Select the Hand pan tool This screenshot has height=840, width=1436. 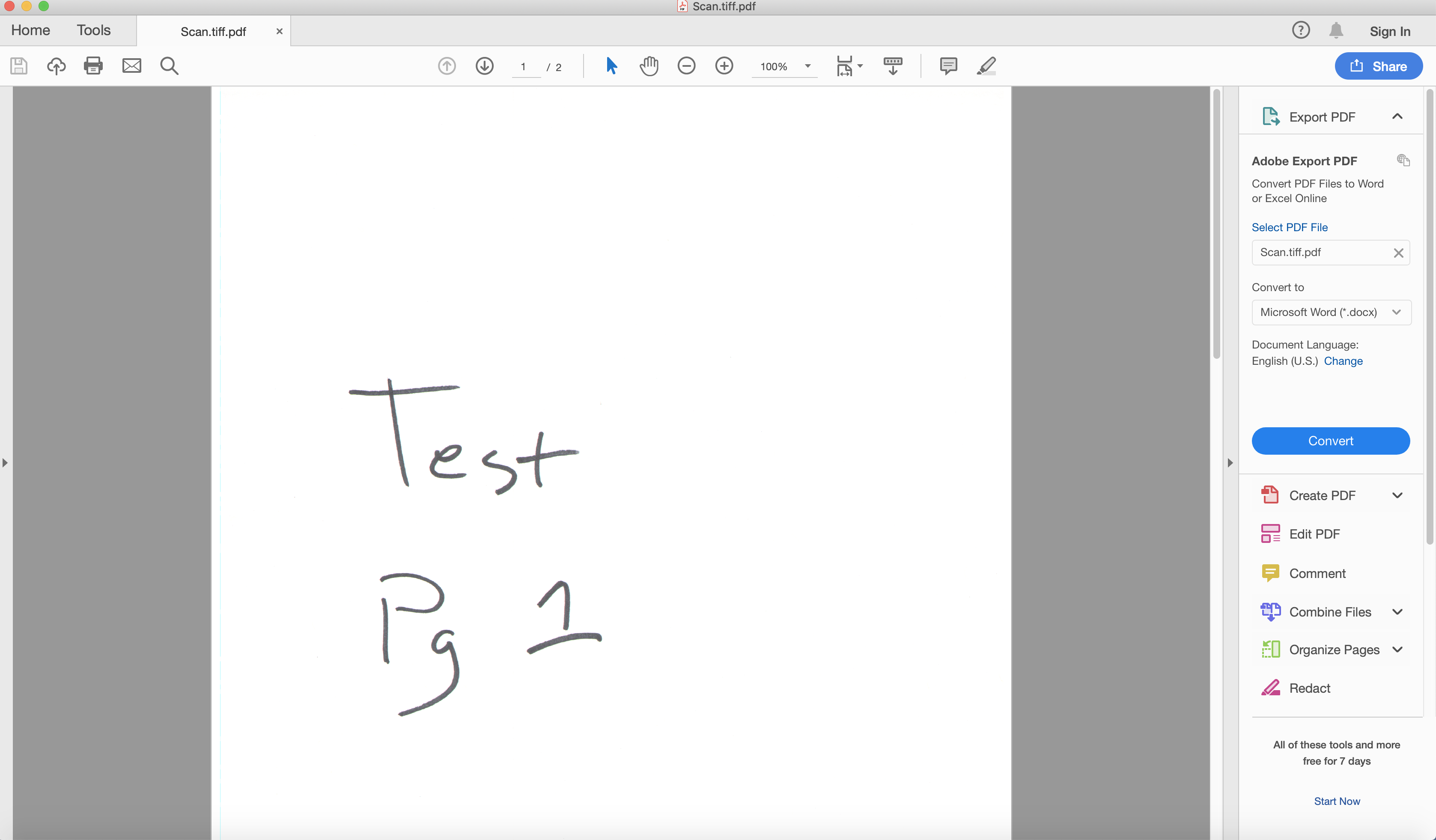pos(648,66)
